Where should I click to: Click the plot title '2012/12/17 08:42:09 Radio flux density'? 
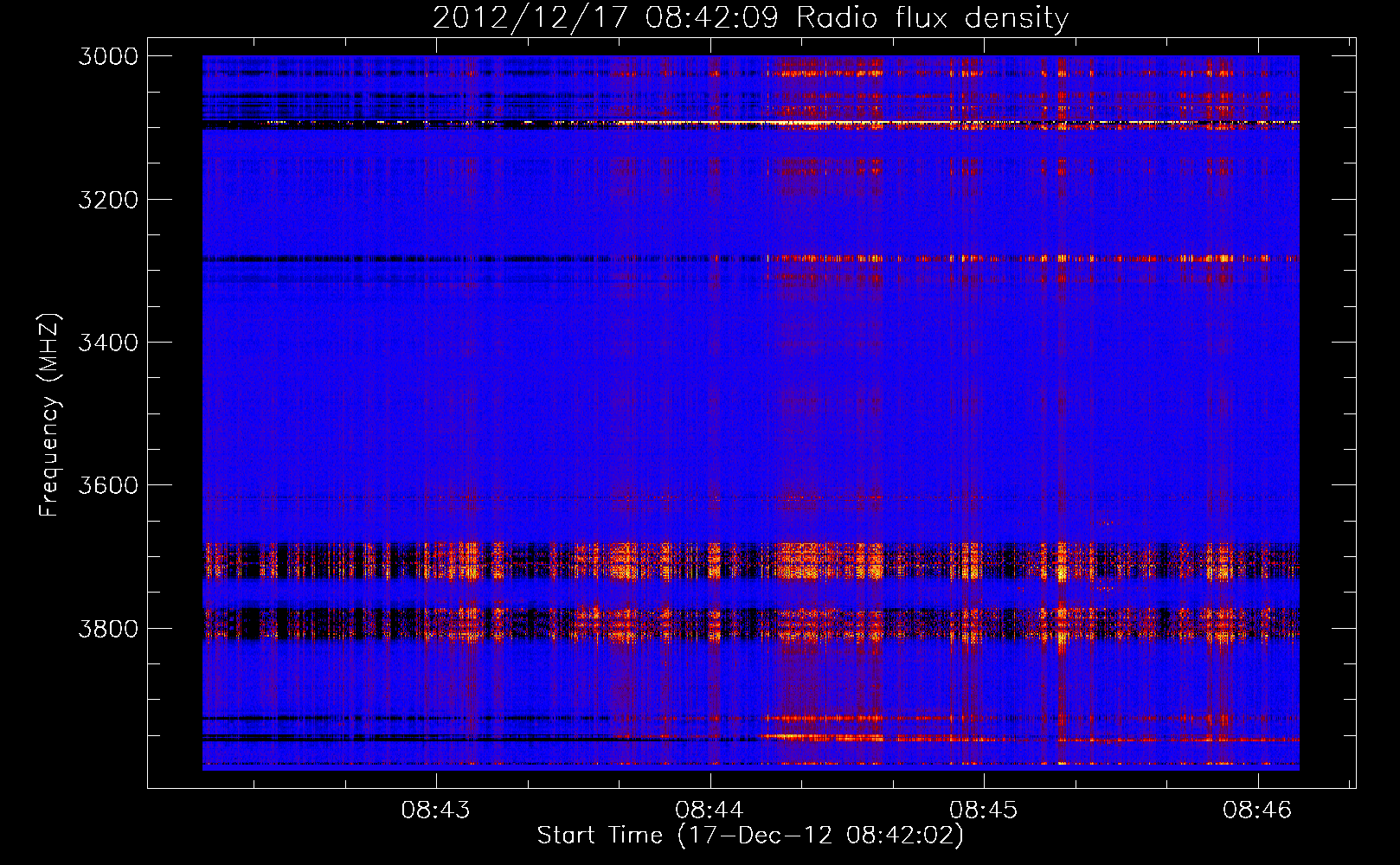(750, 17)
